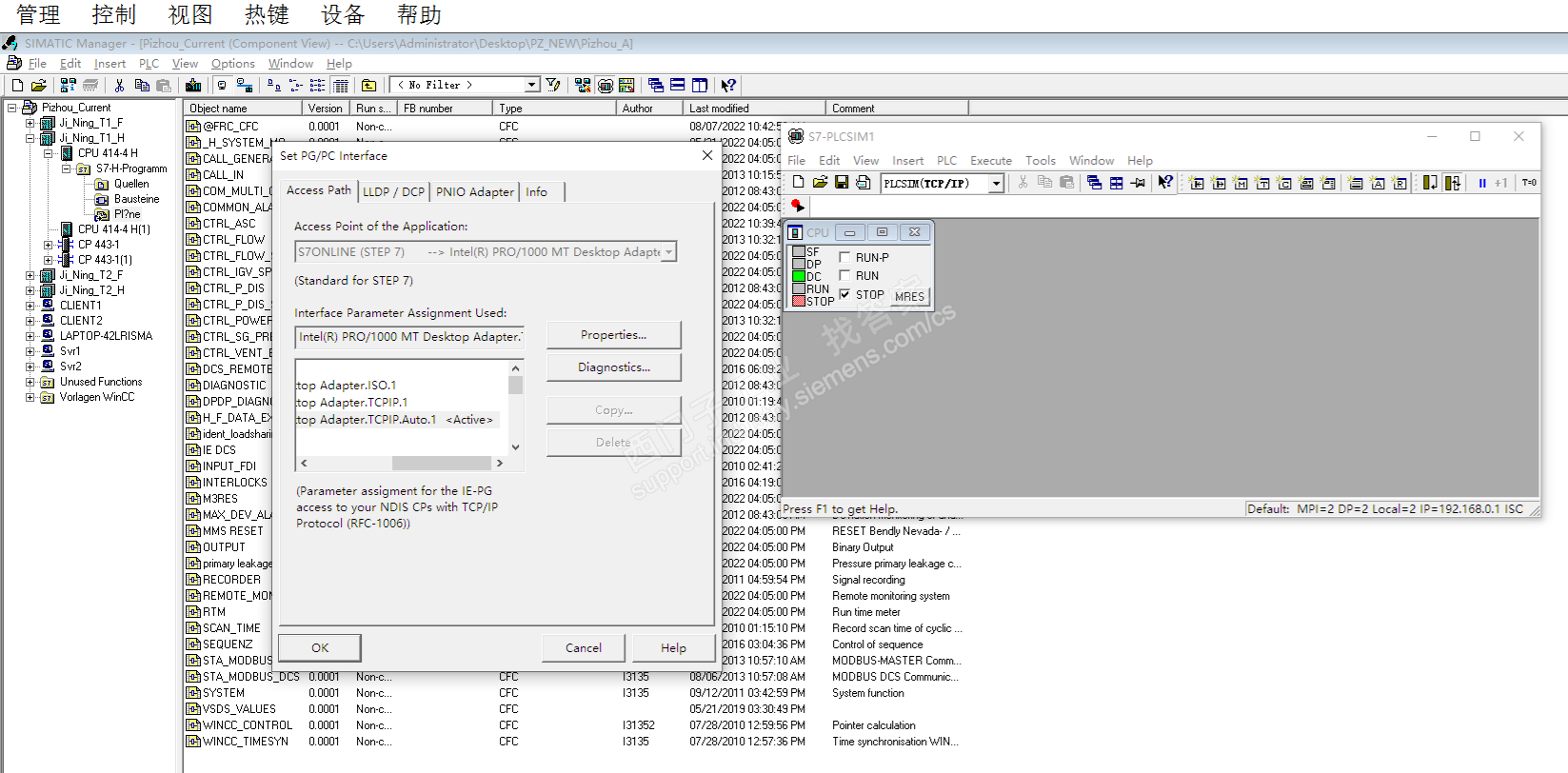Click the interface list vertical scrollbar
The image size is (1568, 773).
tap(516, 407)
